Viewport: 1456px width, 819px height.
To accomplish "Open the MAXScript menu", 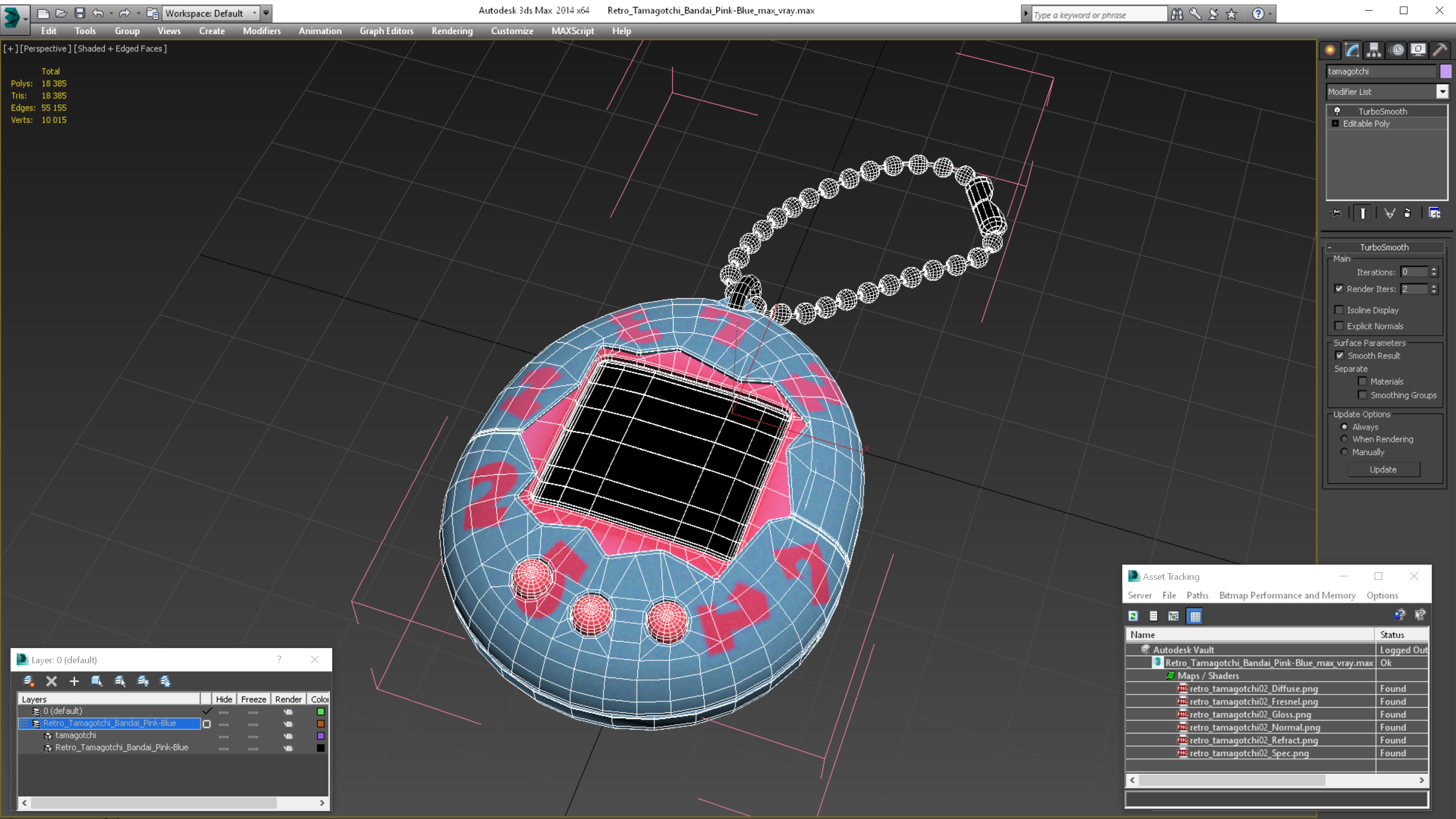I will point(573,31).
